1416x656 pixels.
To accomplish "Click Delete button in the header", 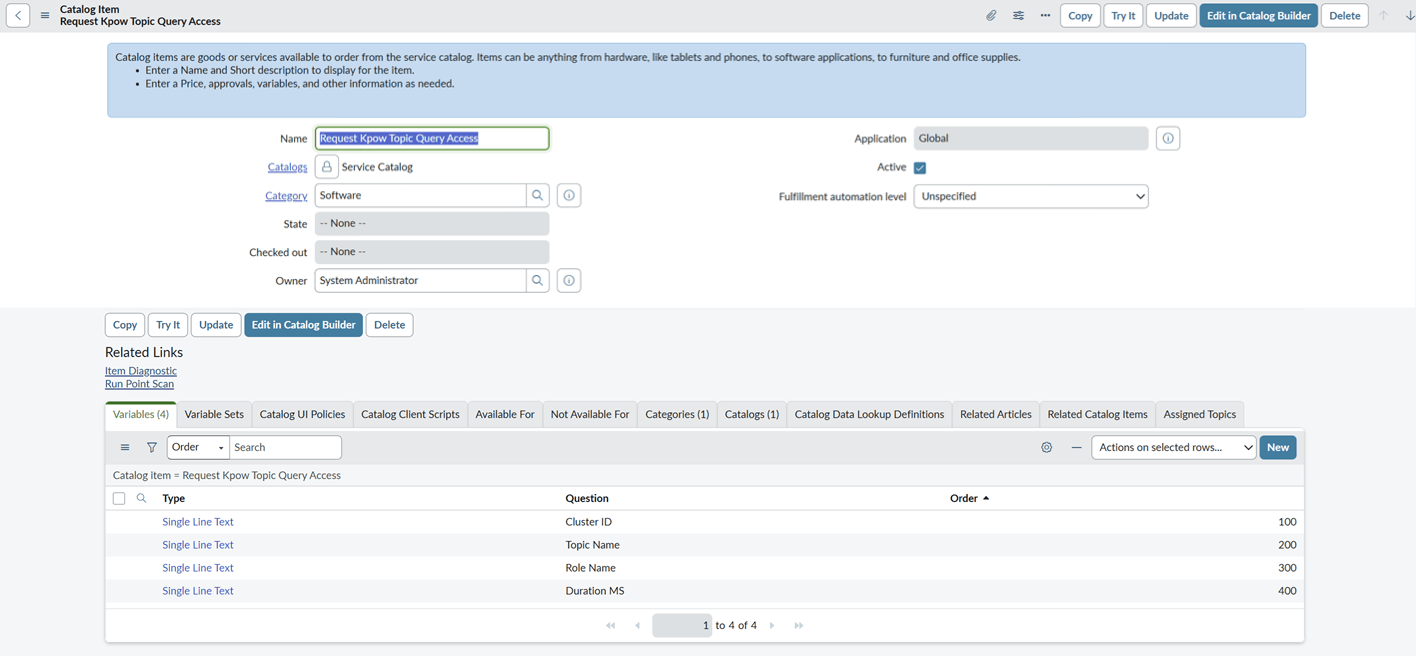I will (1345, 16).
